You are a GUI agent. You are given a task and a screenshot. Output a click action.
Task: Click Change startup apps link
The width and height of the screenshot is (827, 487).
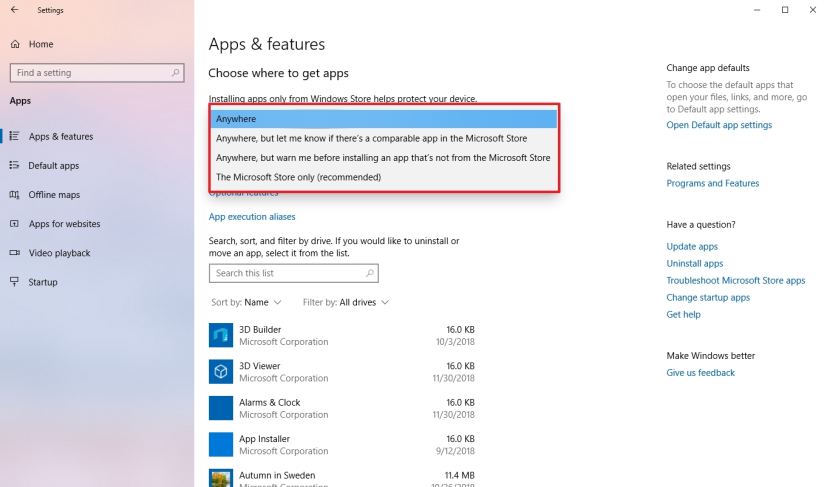point(708,297)
